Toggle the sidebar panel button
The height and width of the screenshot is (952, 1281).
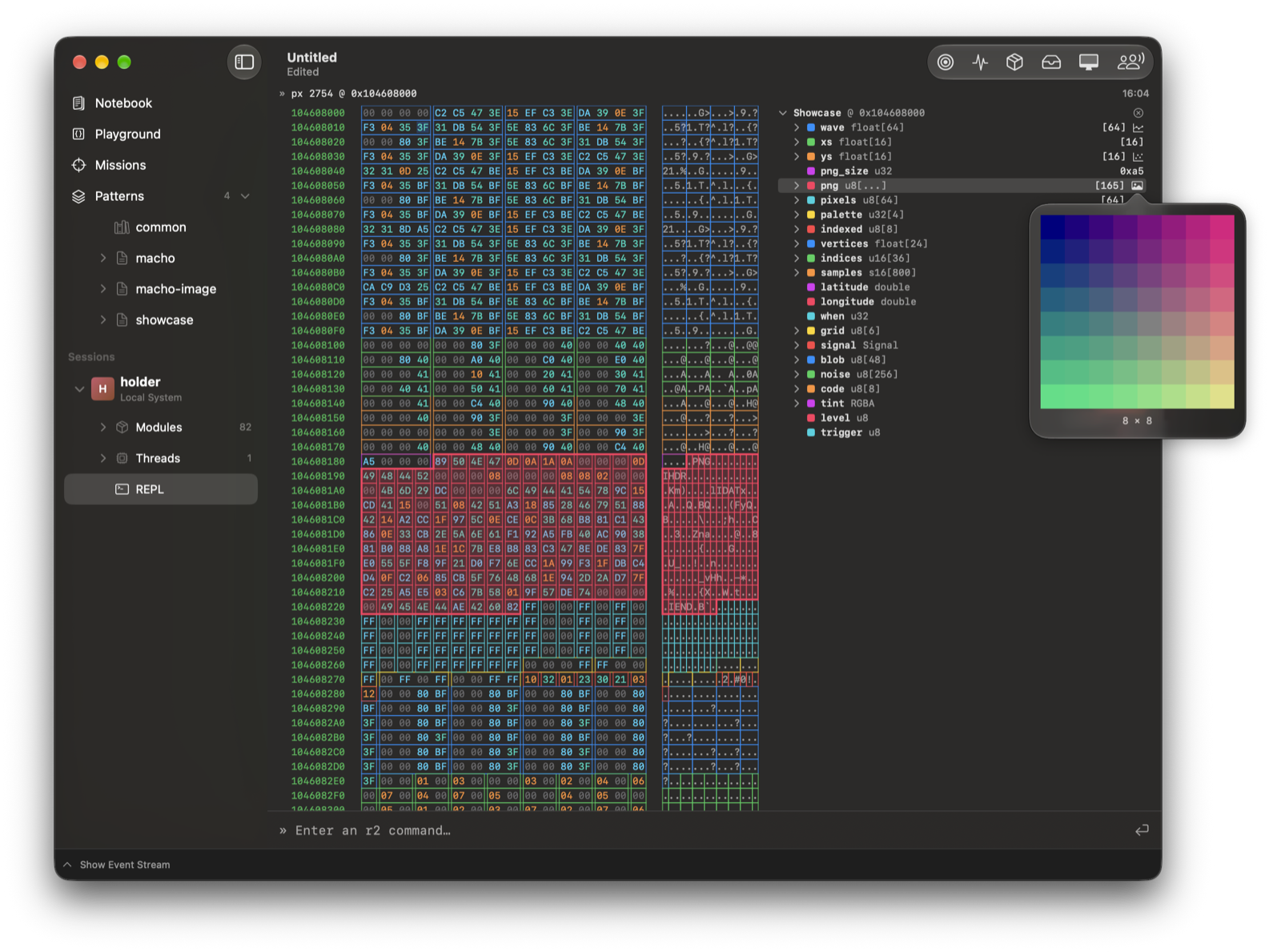click(x=244, y=62)
